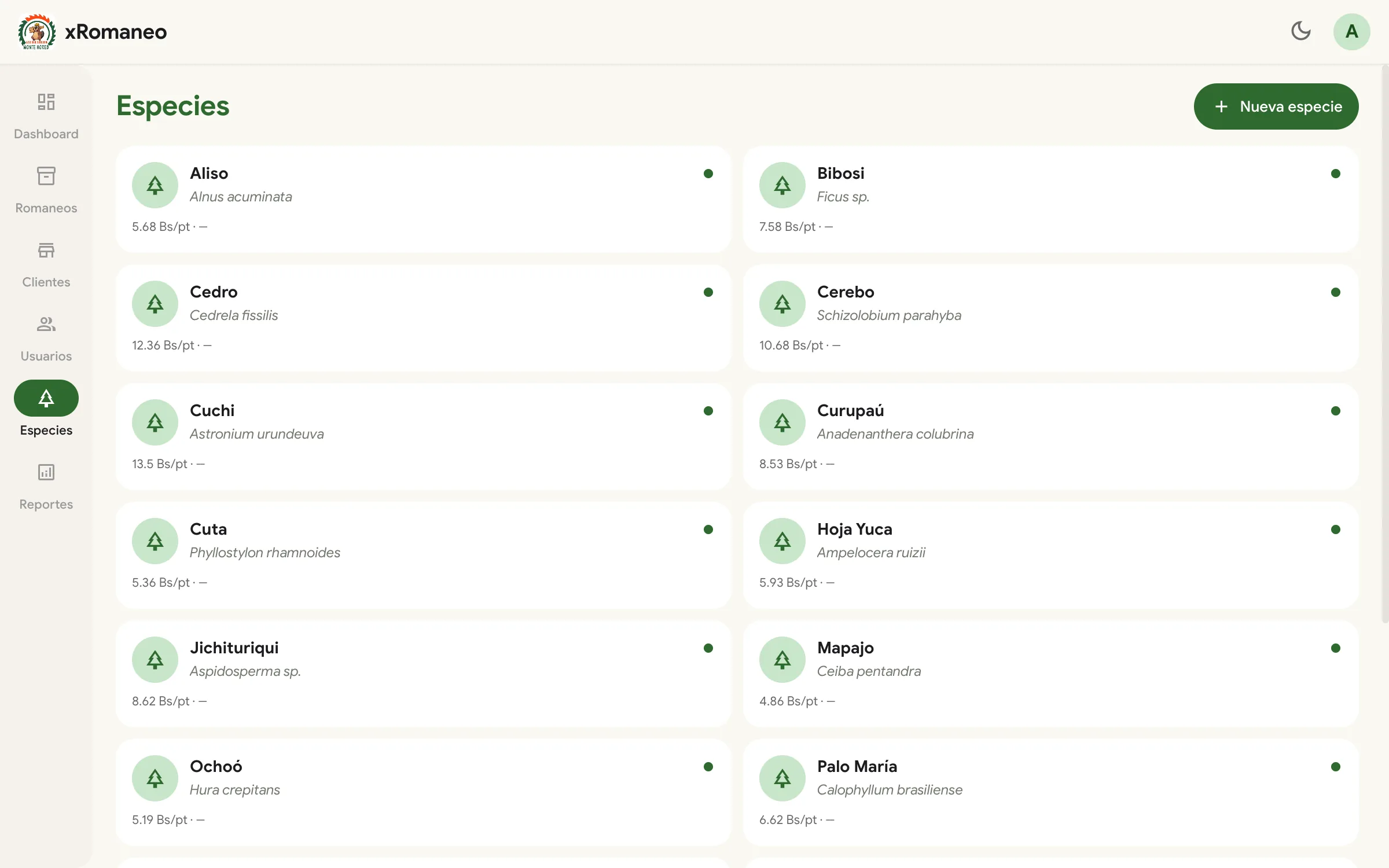Click the xRomaneo logo icon

(36, 31)
